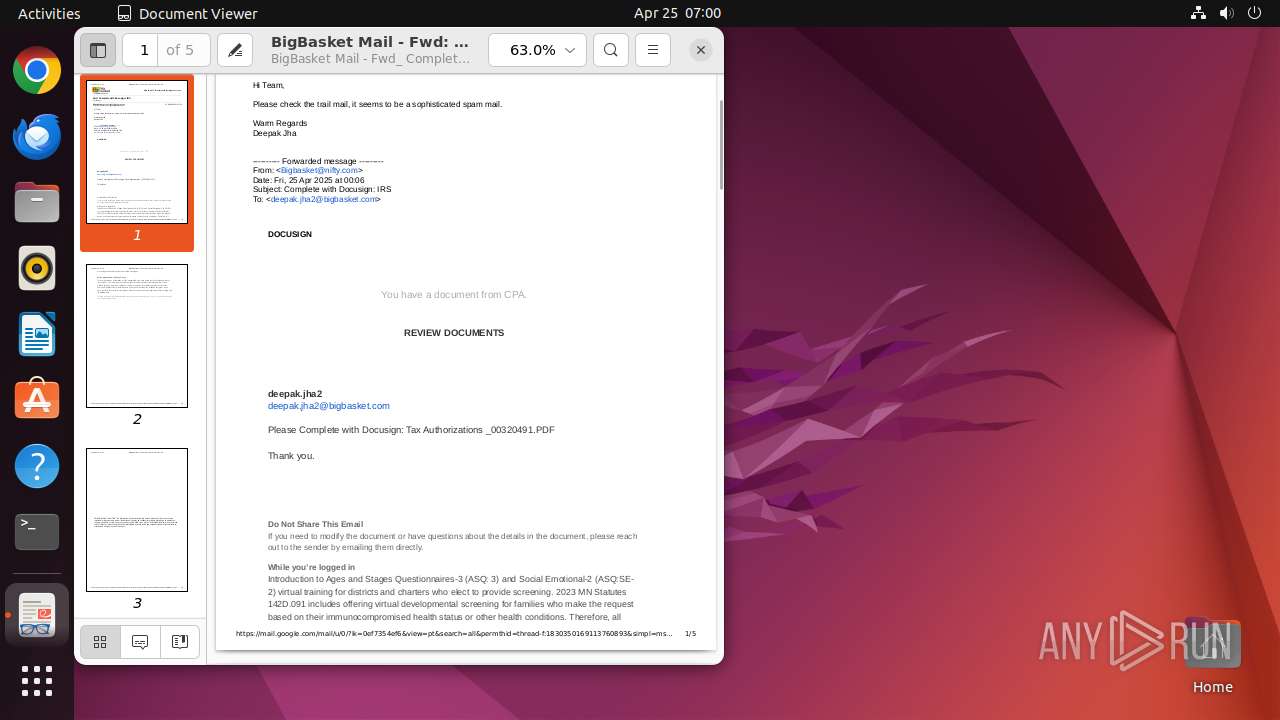The image size is (1280, 720).
Task: Close the Document Viewer window
Action: (x=701, y=50)
